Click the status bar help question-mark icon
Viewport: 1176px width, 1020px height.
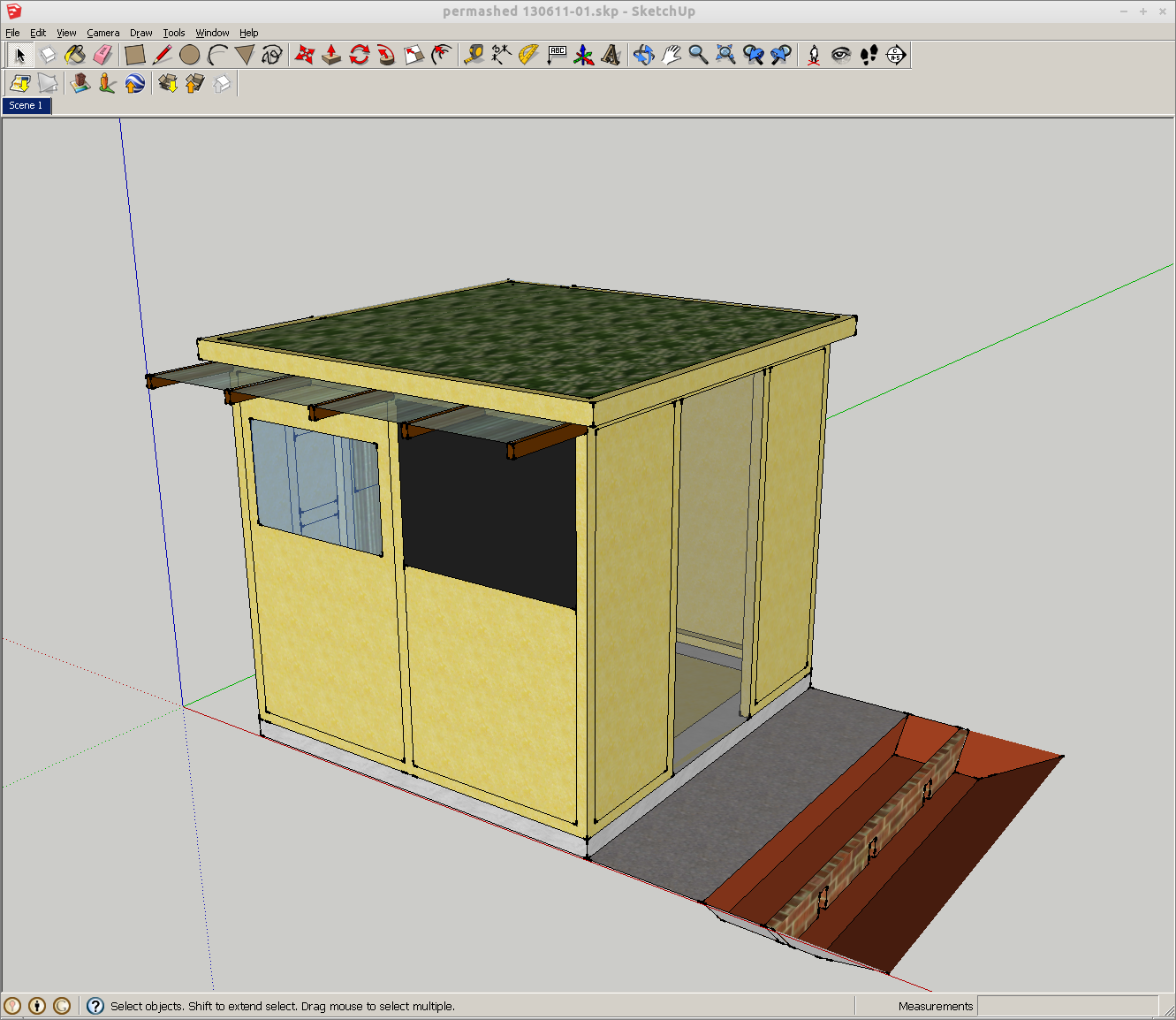95,1006
